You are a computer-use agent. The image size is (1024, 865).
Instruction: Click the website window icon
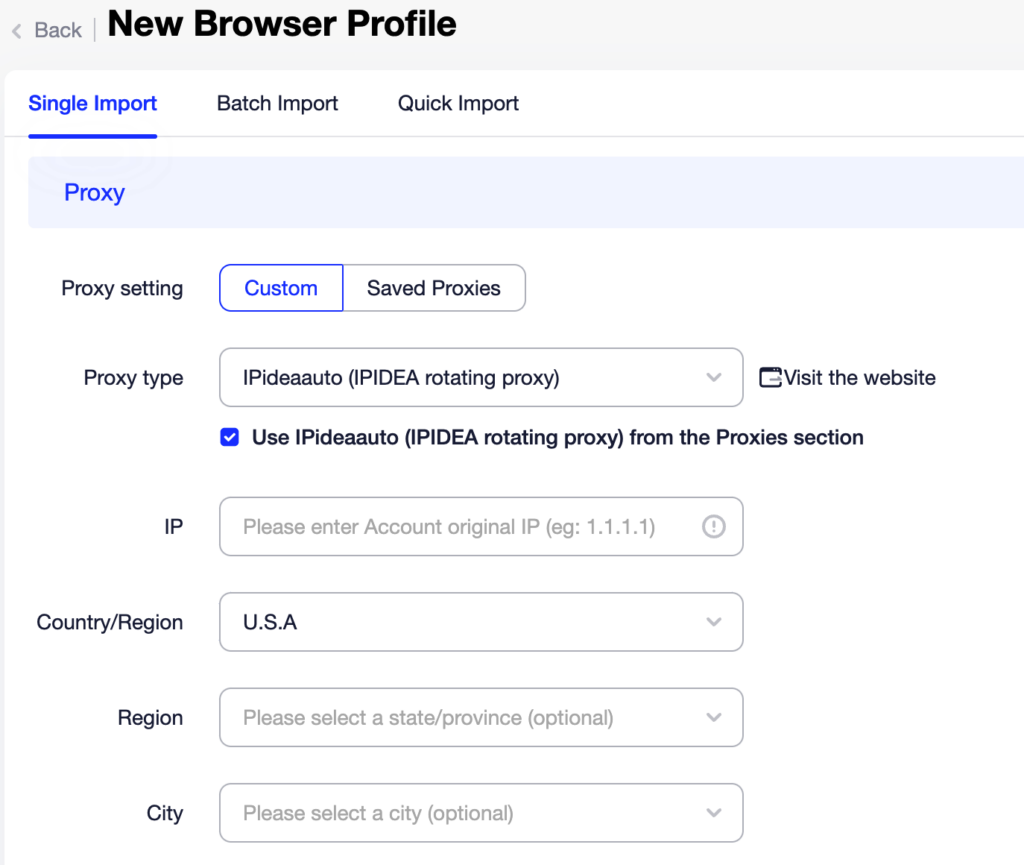(770, 378)
